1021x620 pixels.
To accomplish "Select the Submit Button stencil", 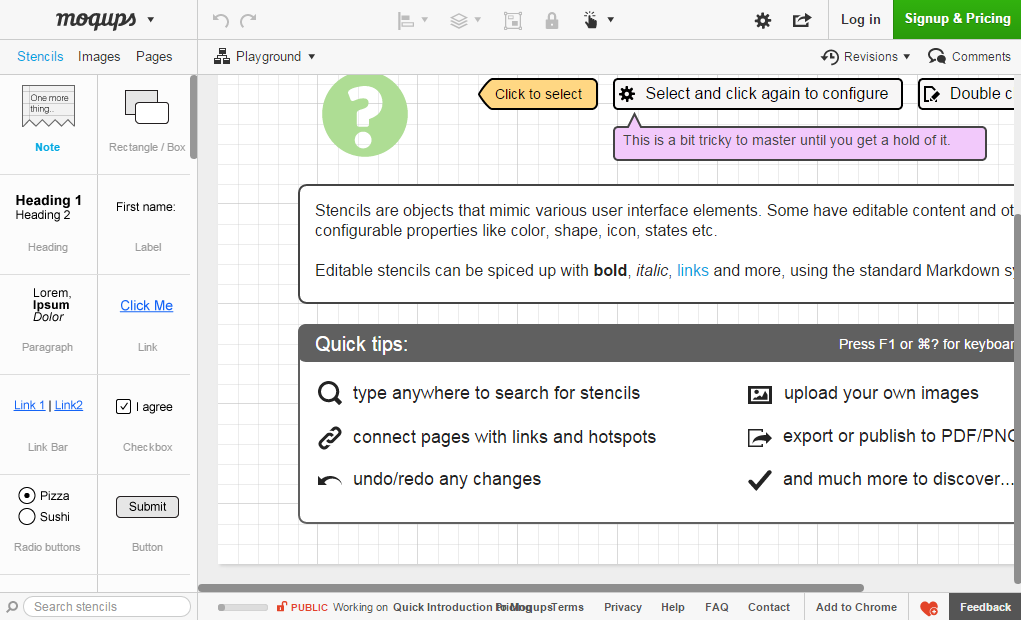I will point(147,507).
